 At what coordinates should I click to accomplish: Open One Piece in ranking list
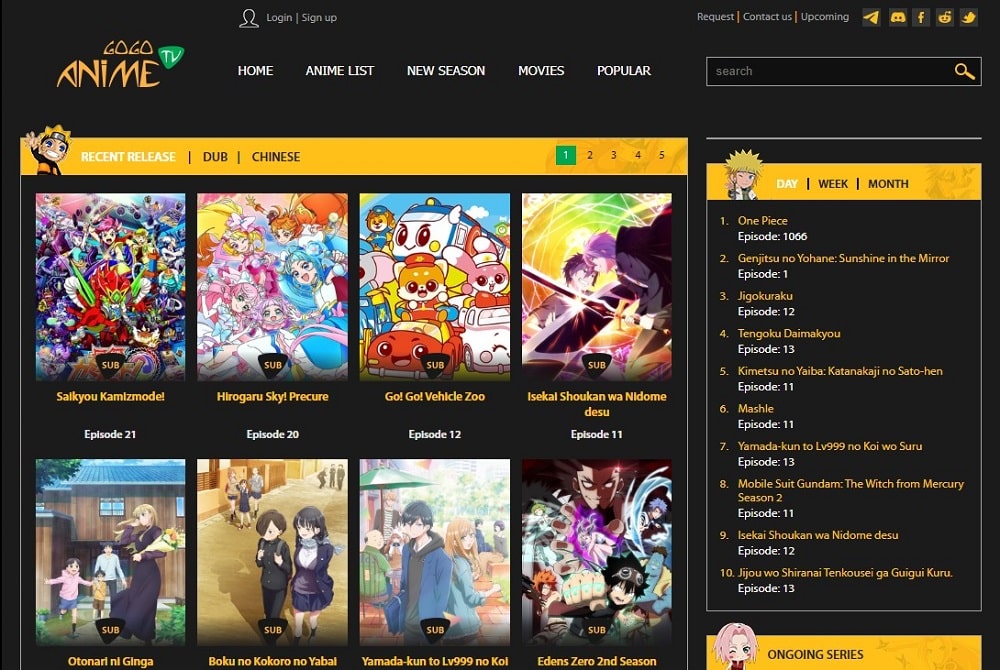click(x=762, y=221)
